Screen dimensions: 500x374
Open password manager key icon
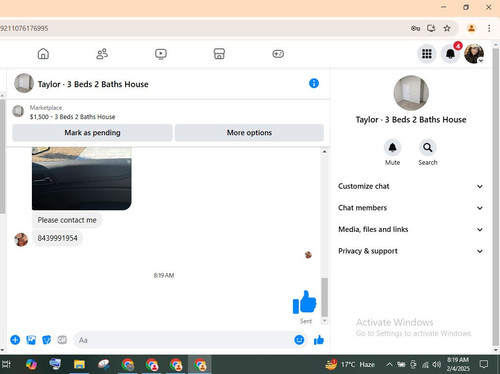click(415, 28)
